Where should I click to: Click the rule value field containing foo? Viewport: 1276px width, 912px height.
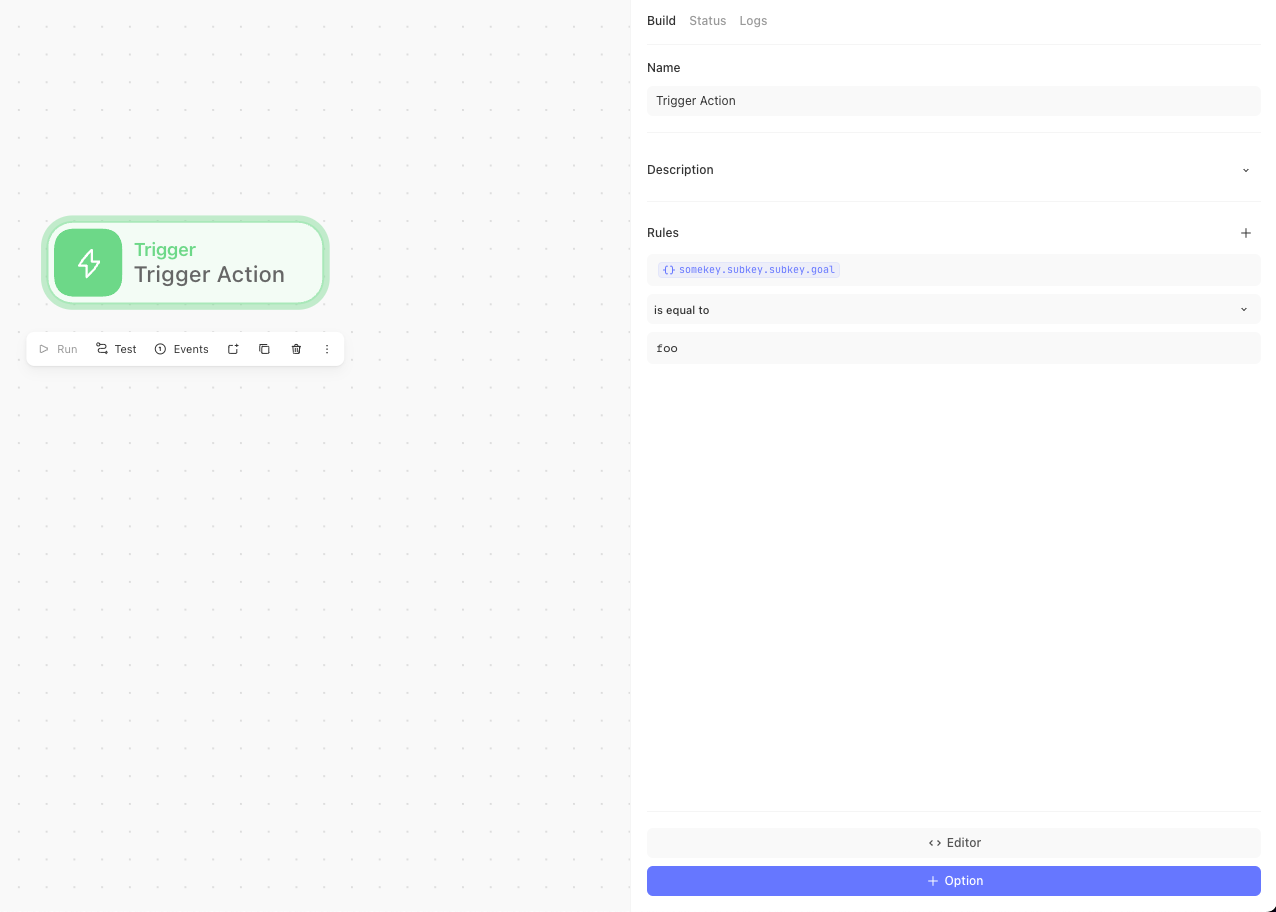[953, 348]
